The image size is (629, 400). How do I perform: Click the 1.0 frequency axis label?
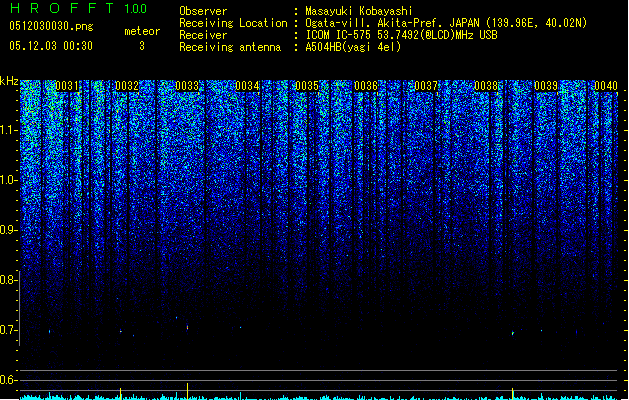9,180
